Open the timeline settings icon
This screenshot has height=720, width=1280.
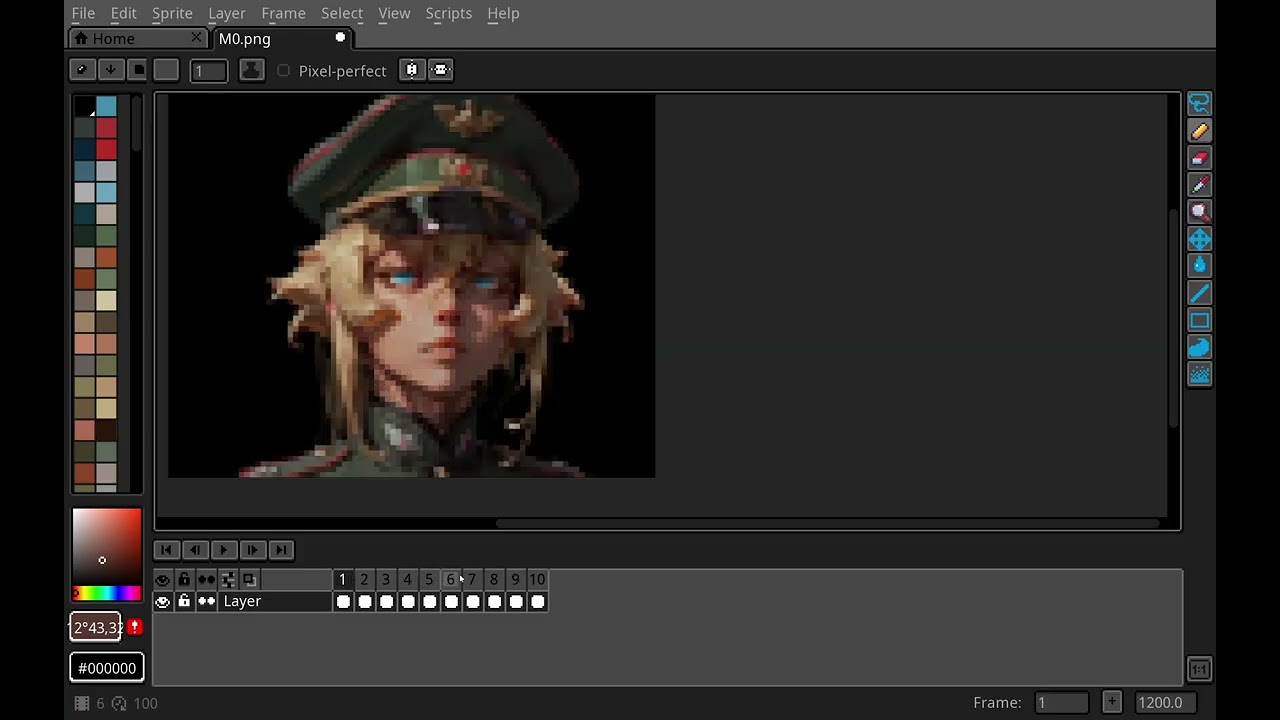pos(228,579)
